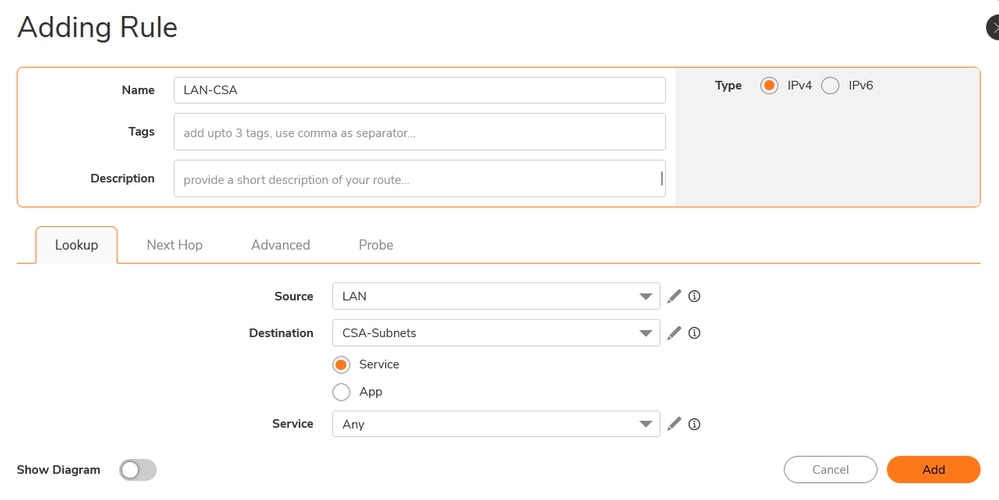Choose the App radio option
The height and width of the screenshot is (500, 999).
pos(342,392)
